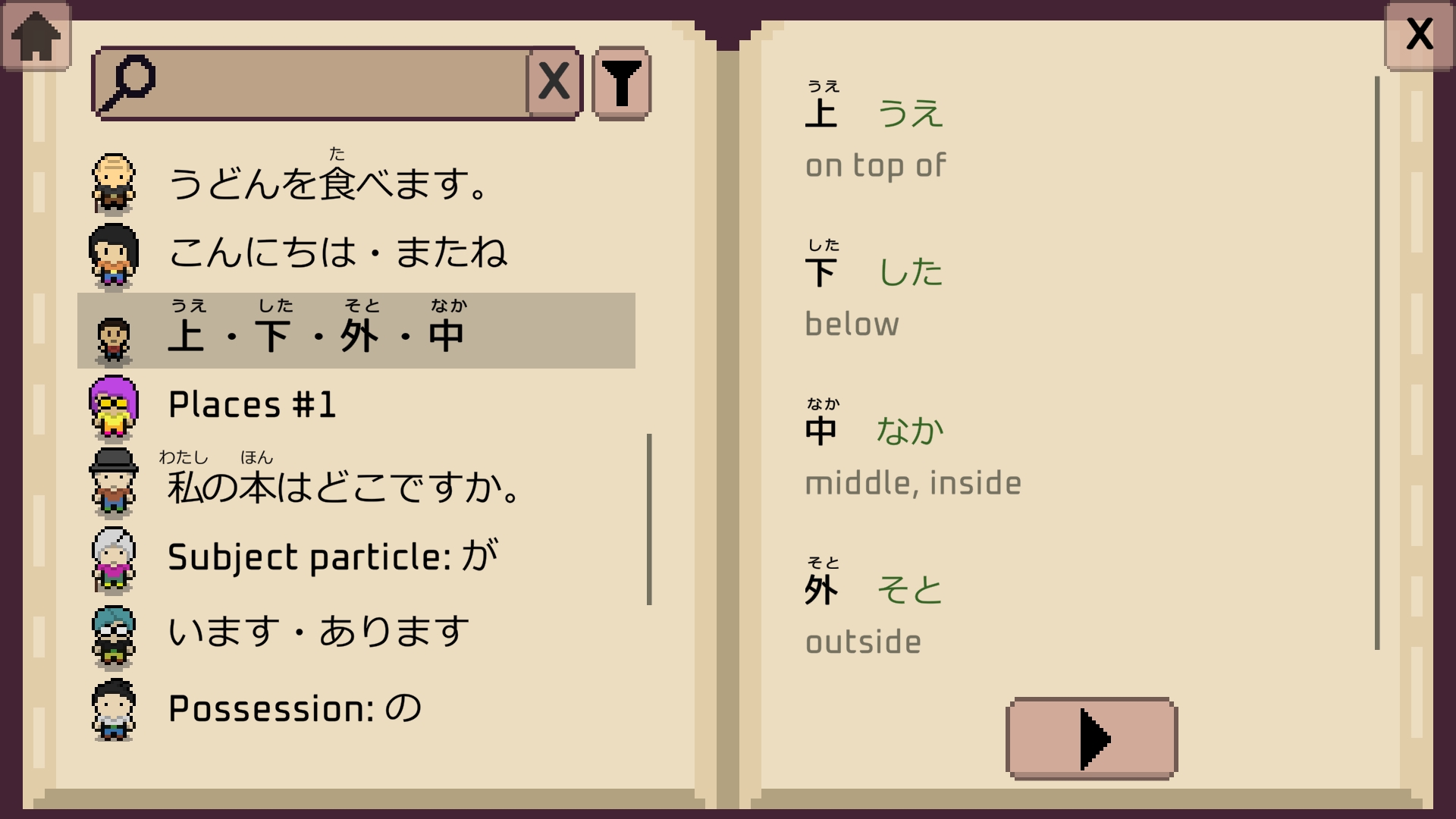Select the highlighted 上・下・外・中 entry
This screenshot has width=1456, height=819.
[x=318, y=331]
